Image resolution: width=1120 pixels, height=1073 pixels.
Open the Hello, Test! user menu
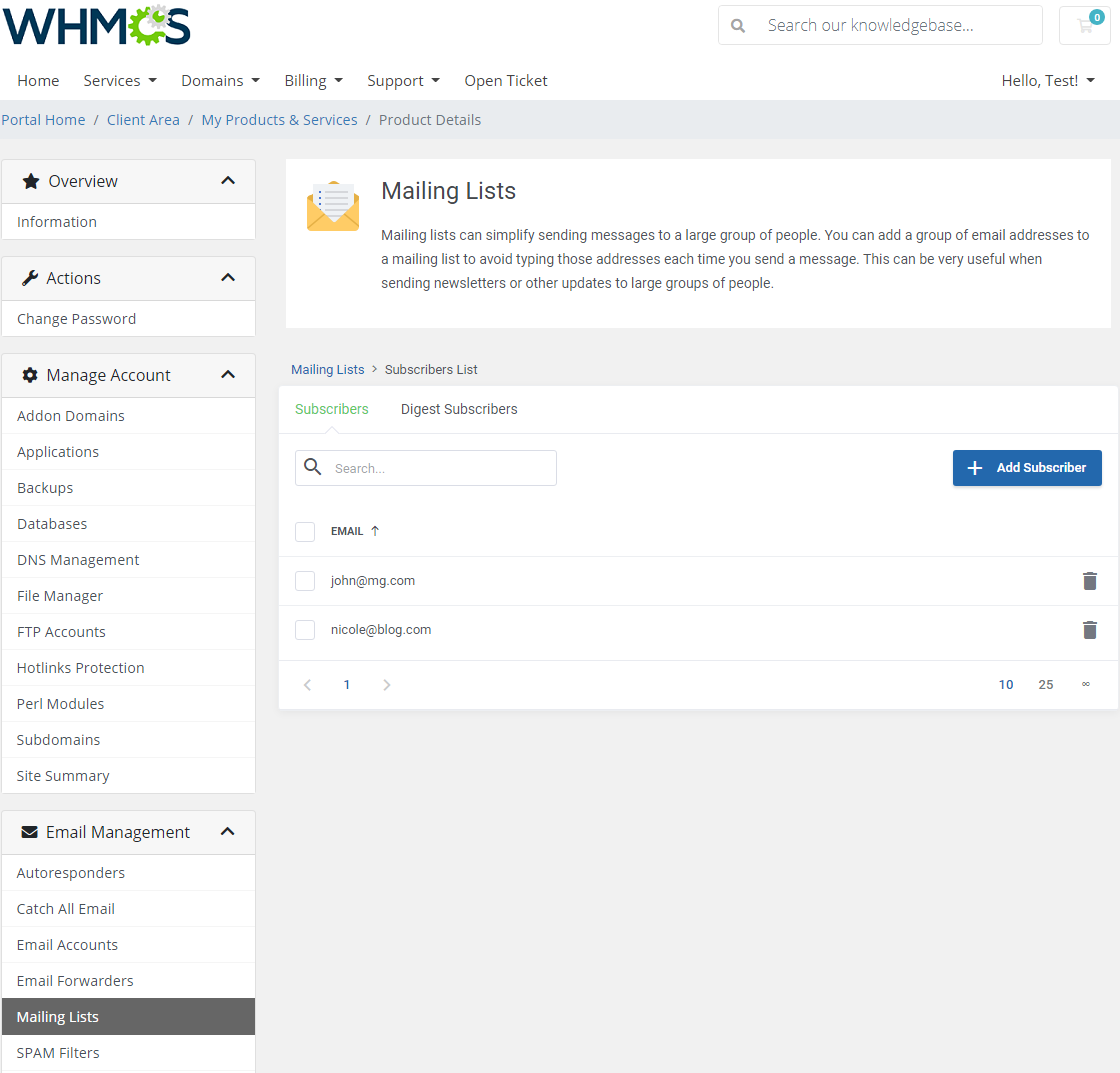[x=1048, y=81]
